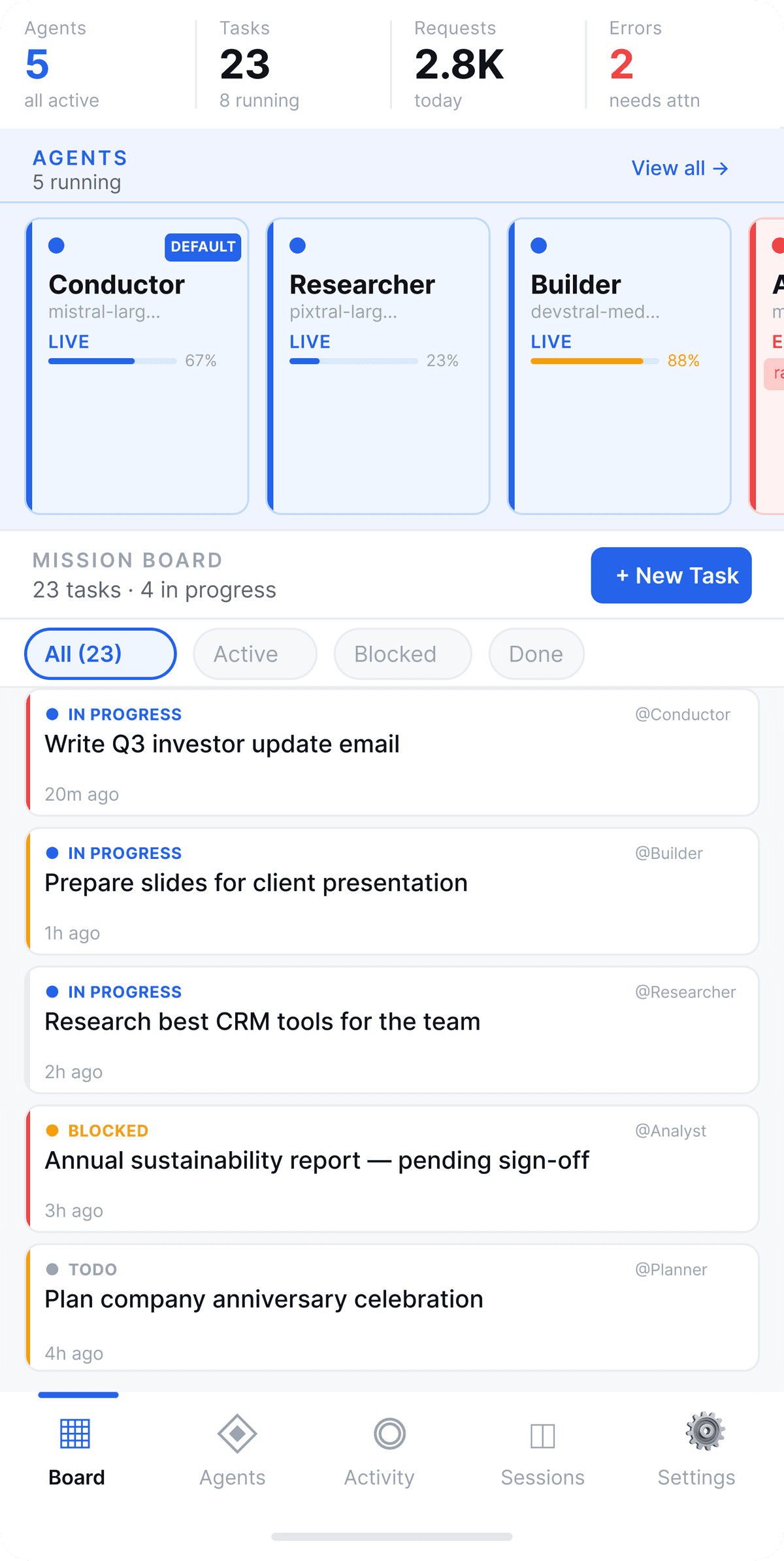Toggle the Blocked tasks filter
Screen dimensions: 784x1561
pos(402,654)
